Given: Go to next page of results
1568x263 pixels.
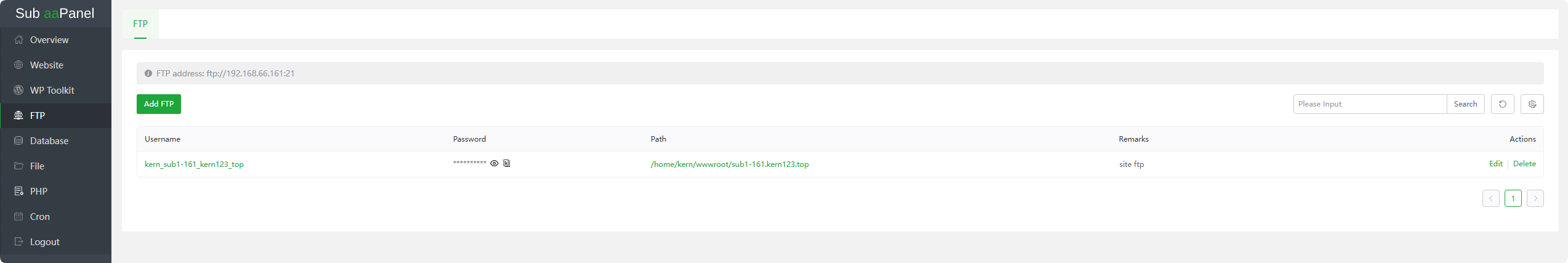Looking at the screenshot, I should (x=1535, y=198).
